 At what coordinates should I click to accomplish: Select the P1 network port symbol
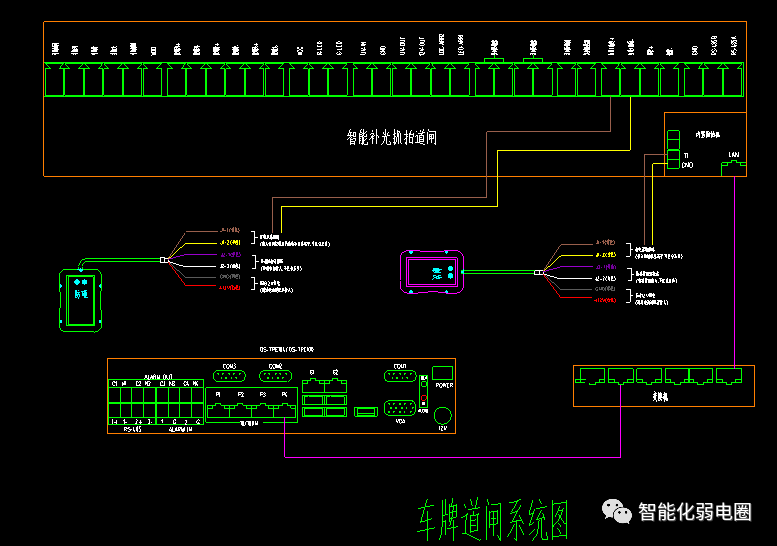click(219, 409)
